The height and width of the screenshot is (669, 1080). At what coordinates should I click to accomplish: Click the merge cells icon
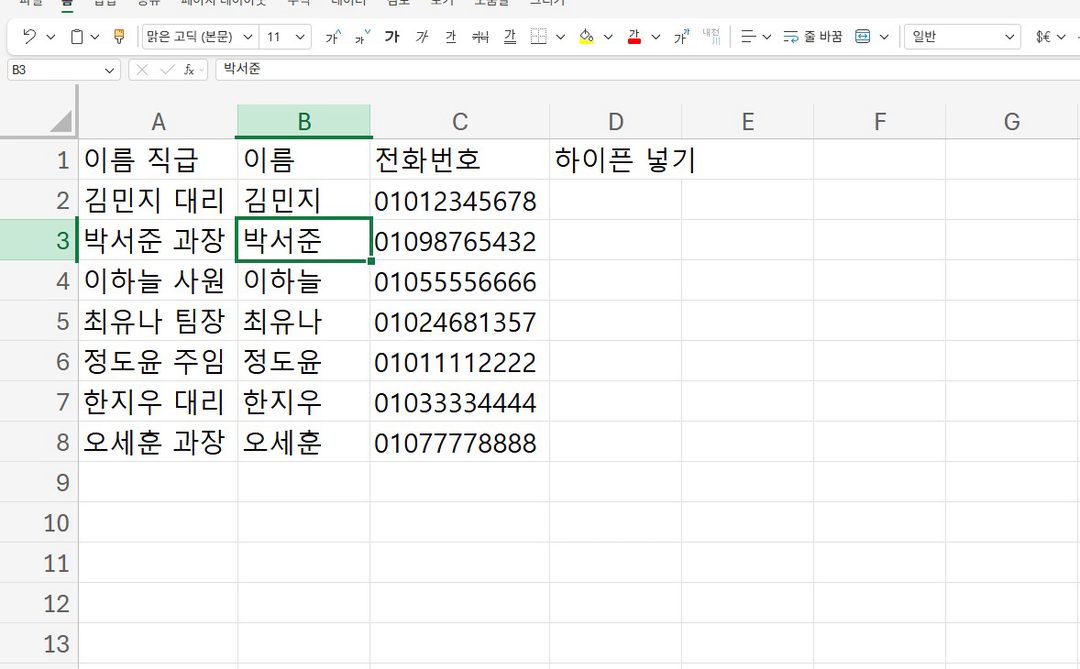(862, 37)
